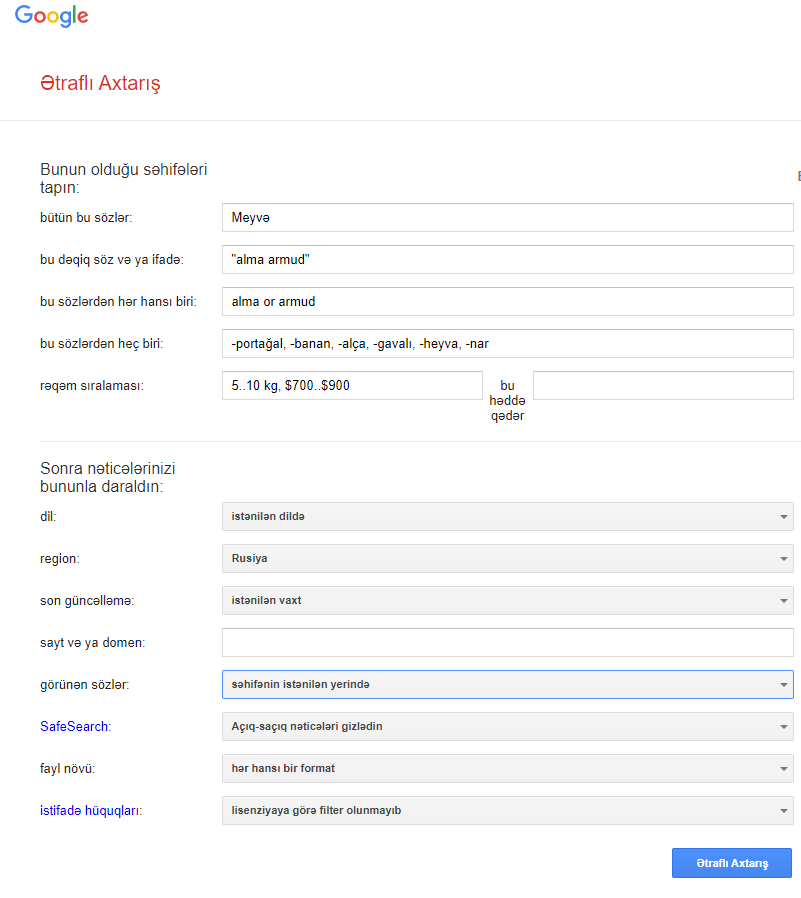
Task: Open the SafeSearch filter dropdown
Action: (507, 726)
